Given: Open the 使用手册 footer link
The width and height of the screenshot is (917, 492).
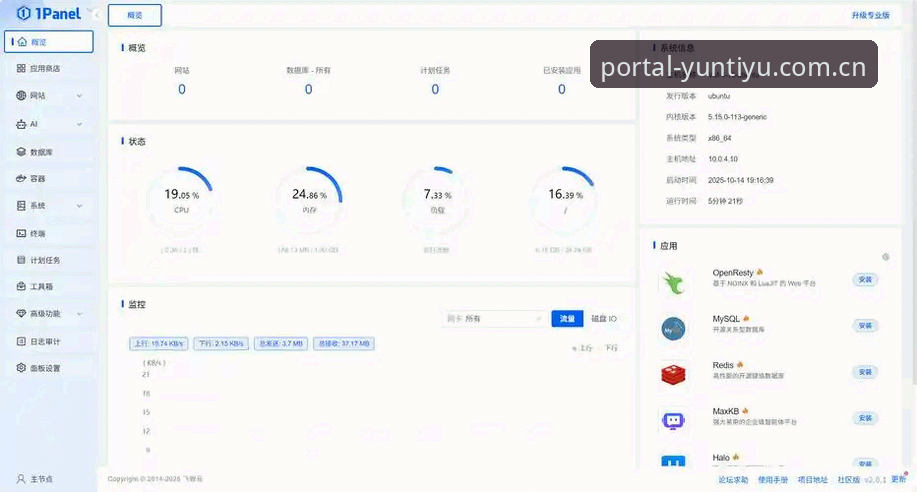Looking at the screenshot, I should (x=773, y=480).
